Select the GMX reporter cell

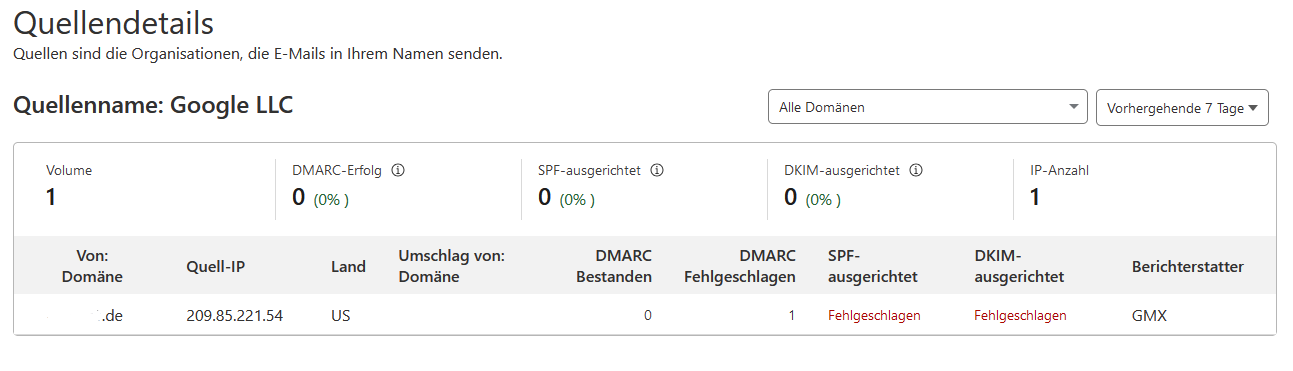[1149, 315]
